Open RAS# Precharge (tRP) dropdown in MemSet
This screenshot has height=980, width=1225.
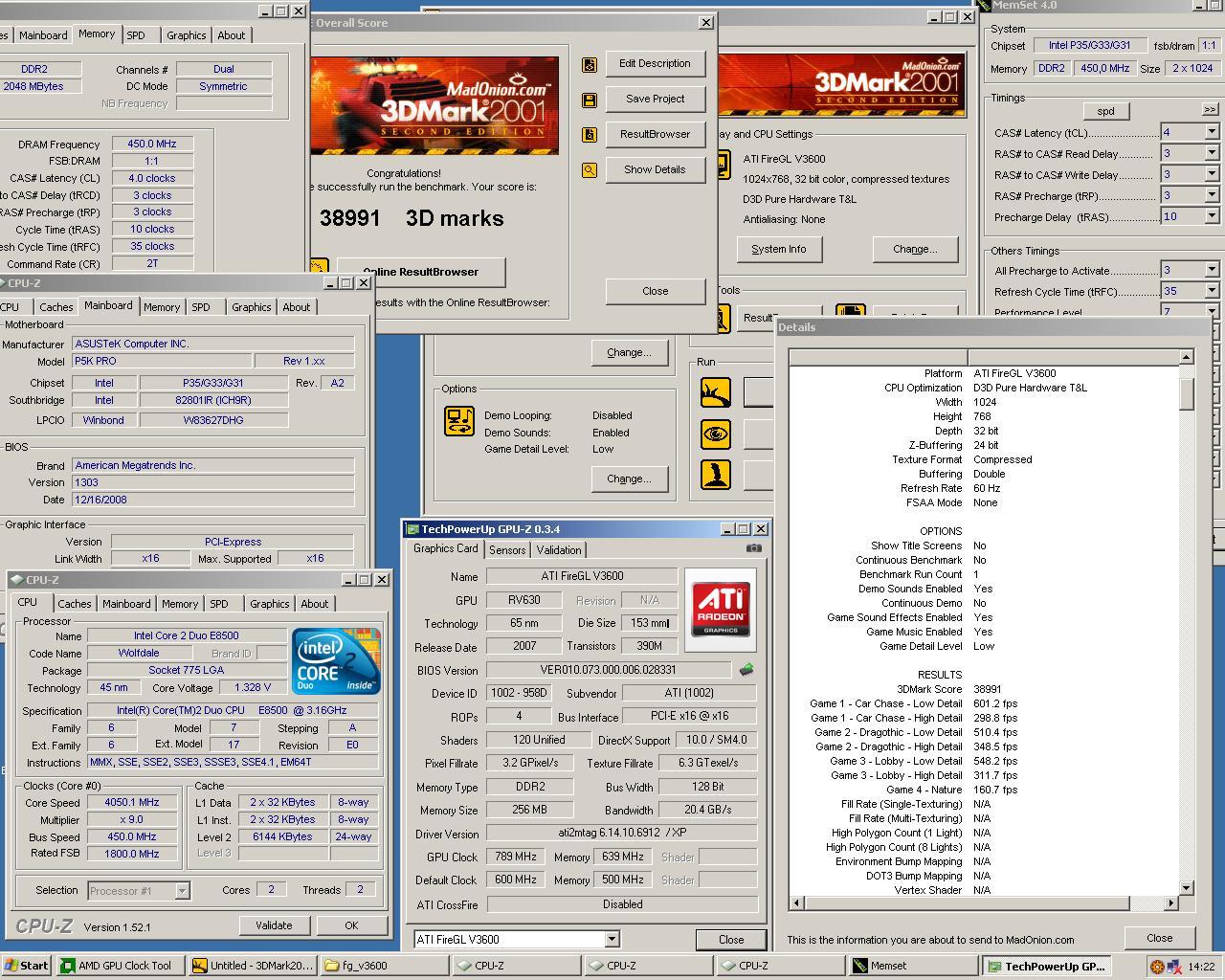point(1212,195)
